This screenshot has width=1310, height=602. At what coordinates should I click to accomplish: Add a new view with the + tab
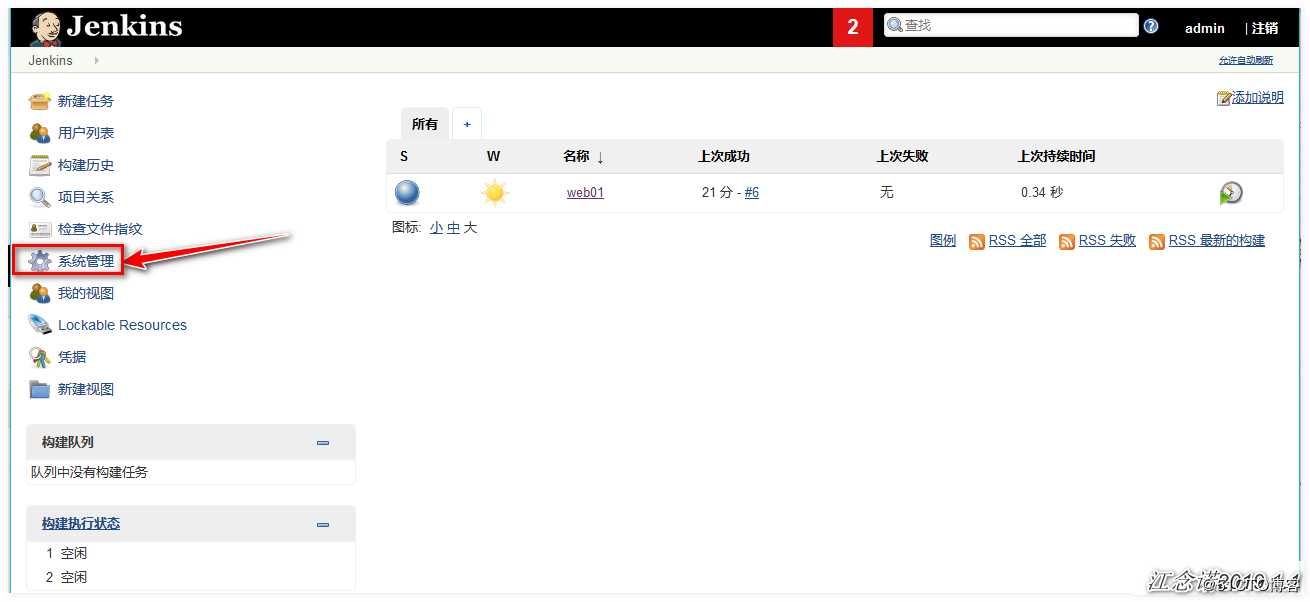point(467,124)
